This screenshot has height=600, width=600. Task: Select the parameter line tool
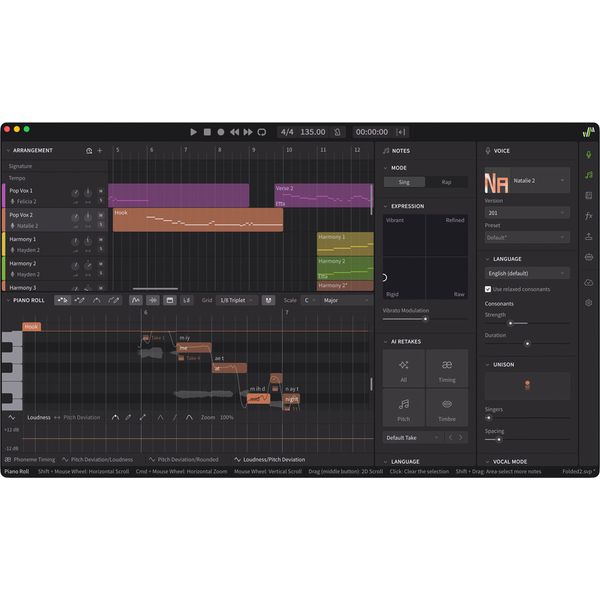tap(142, 417)
